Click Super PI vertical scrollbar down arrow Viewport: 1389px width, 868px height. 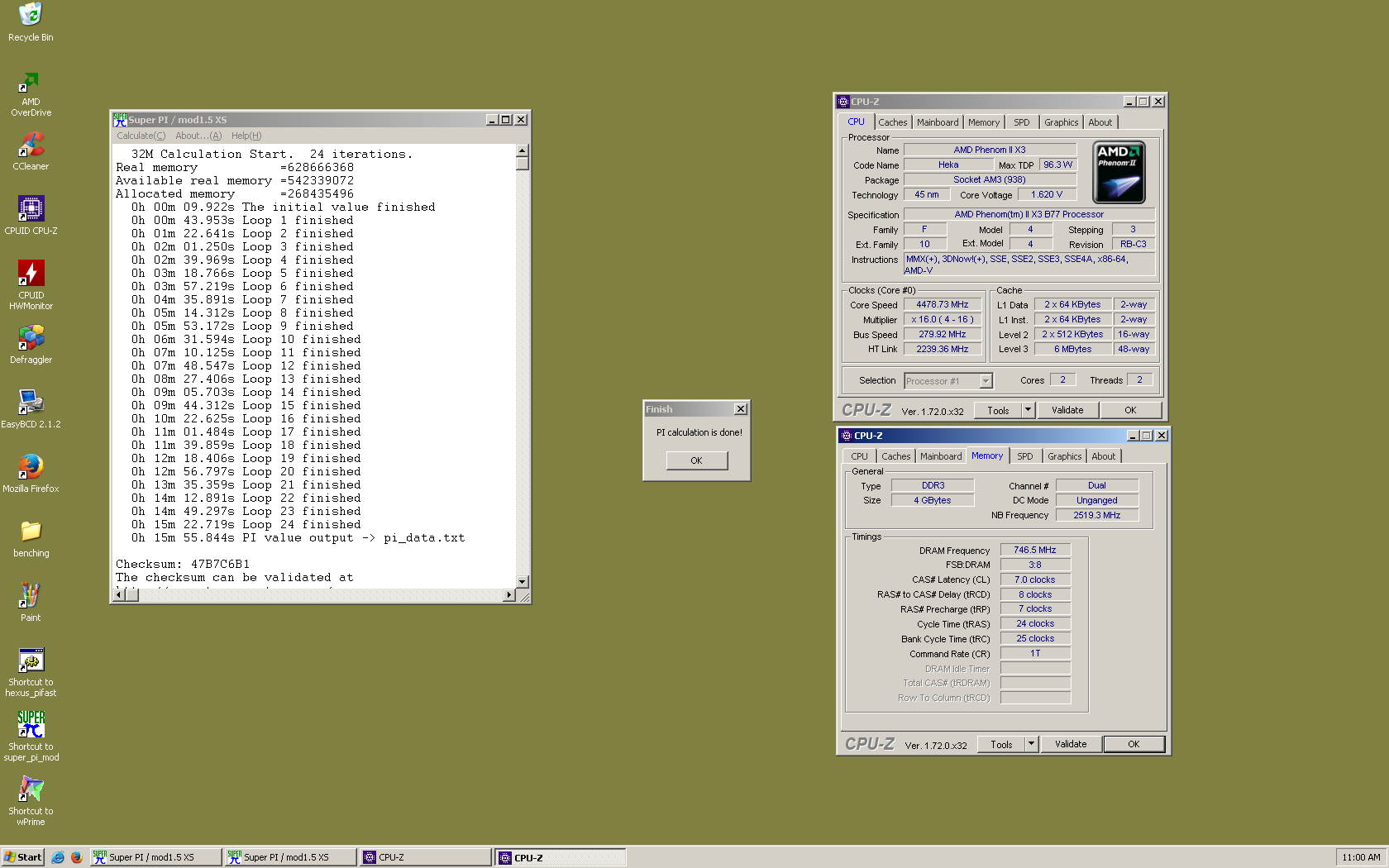522,582
